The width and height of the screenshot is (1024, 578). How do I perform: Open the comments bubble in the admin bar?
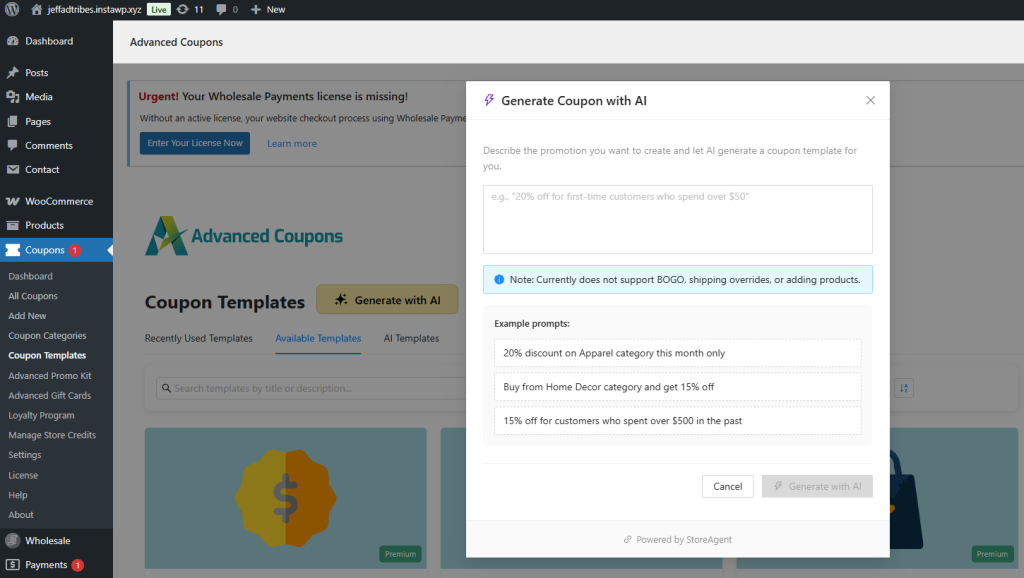[226, 9]
